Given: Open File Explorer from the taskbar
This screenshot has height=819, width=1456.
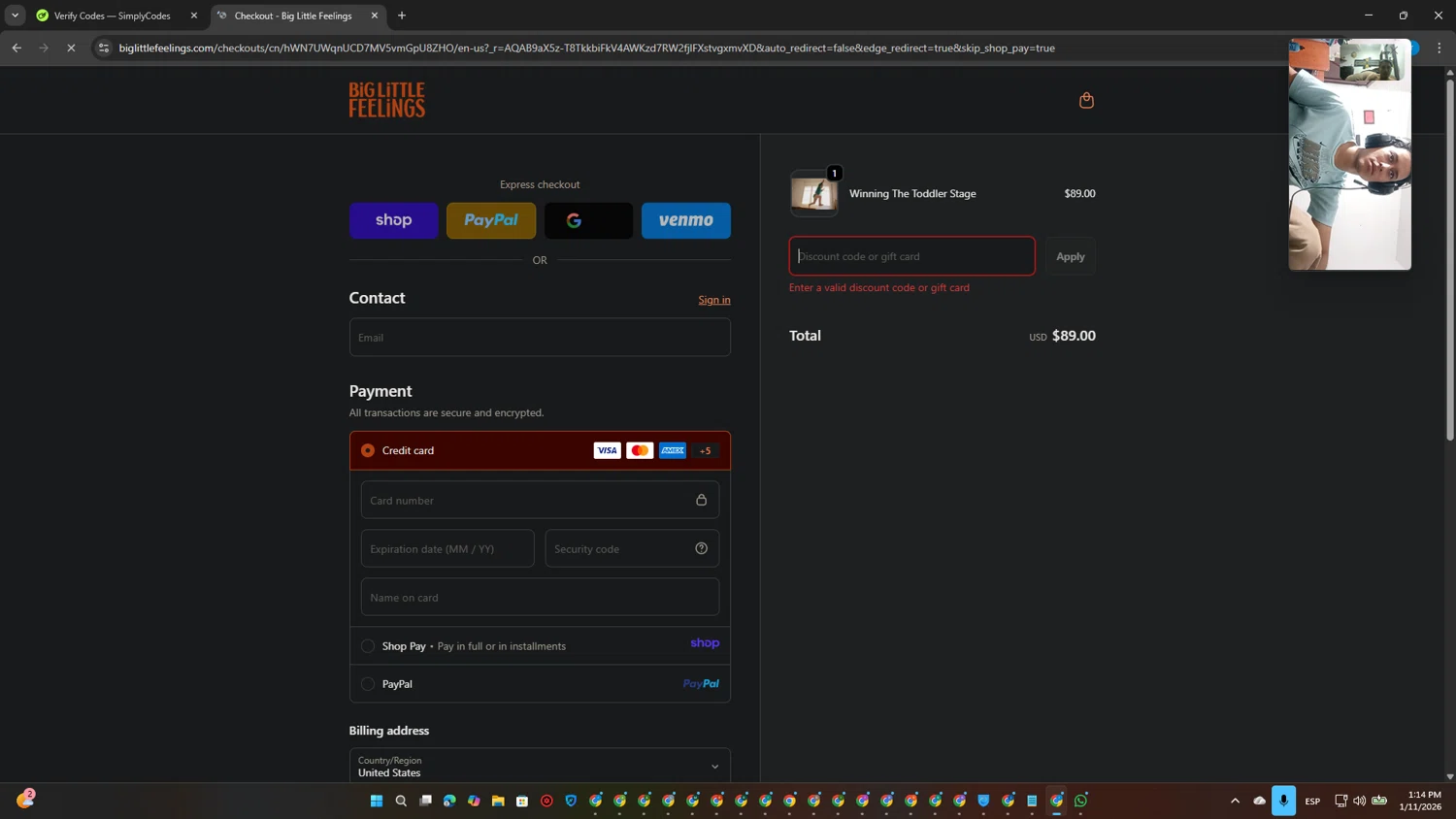Looking at the screenshot, I should [x=498, y=801].
